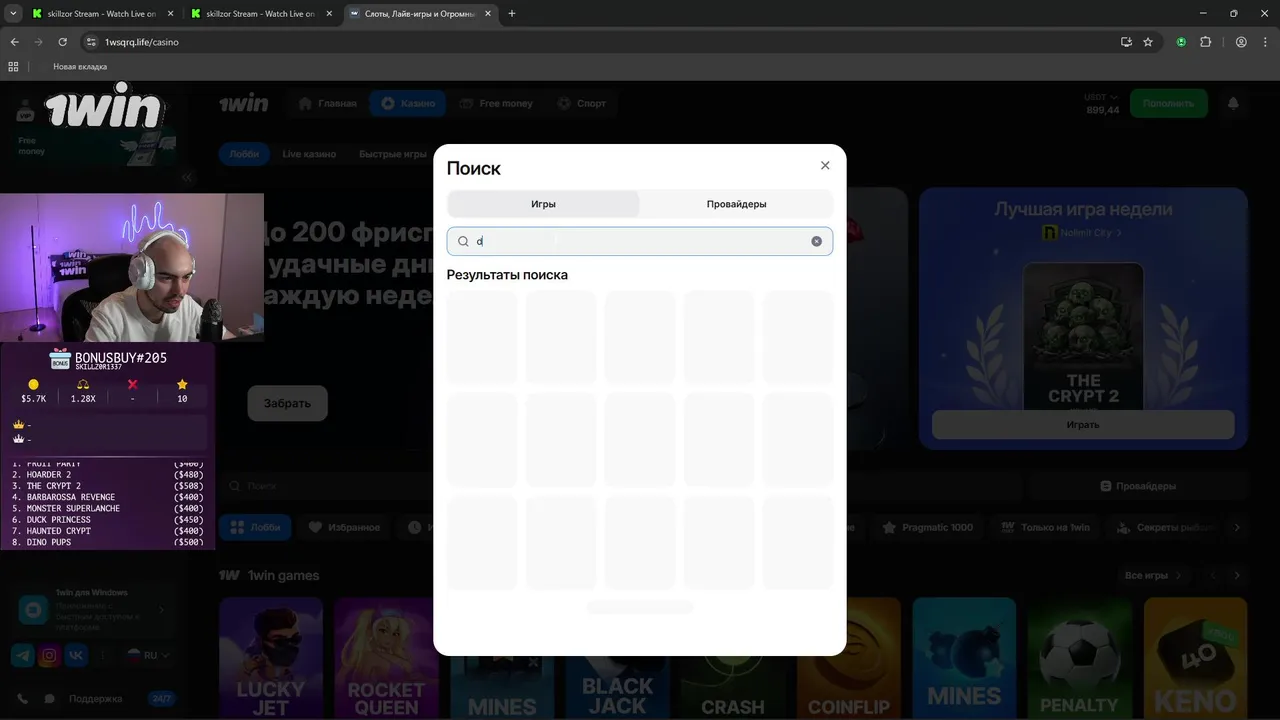Collapse the left sidebar with double-arrow

tap(187, 177)
